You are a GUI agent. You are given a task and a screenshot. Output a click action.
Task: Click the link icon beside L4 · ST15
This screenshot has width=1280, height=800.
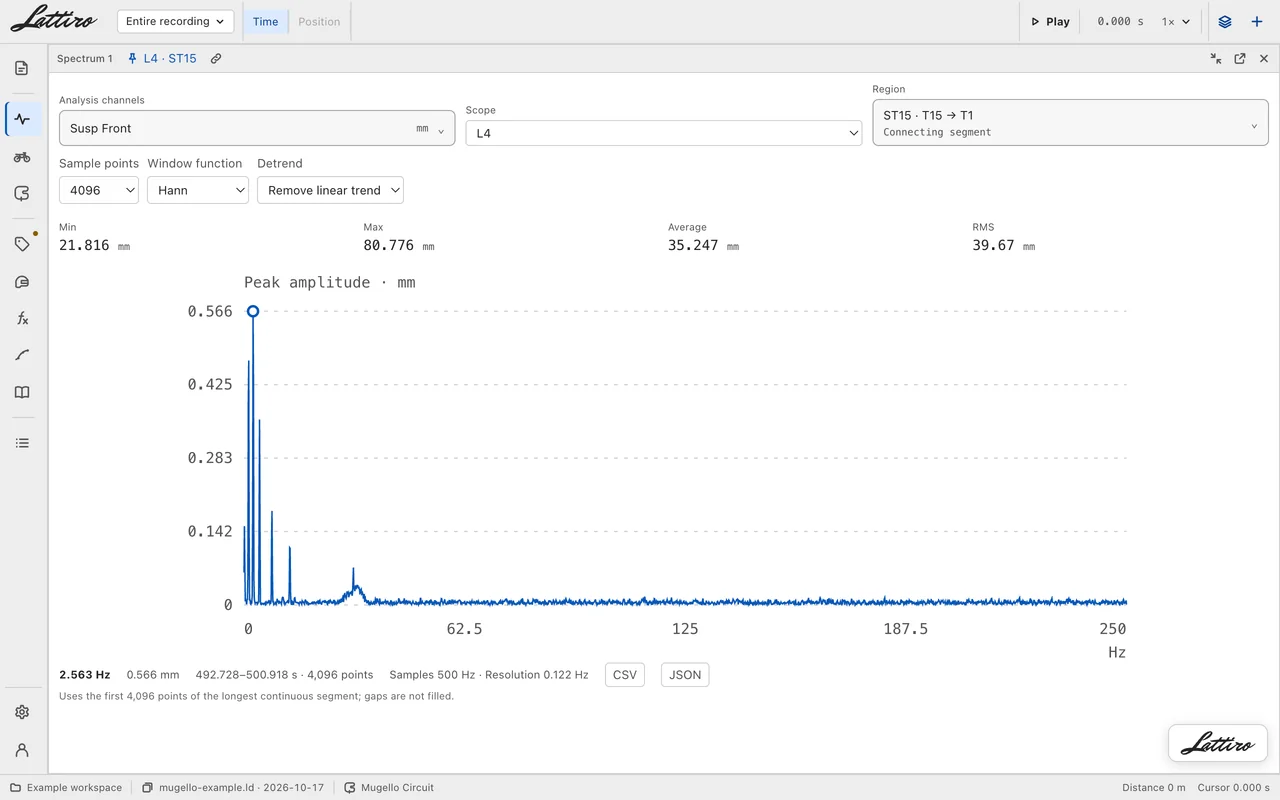pos(216,59)
